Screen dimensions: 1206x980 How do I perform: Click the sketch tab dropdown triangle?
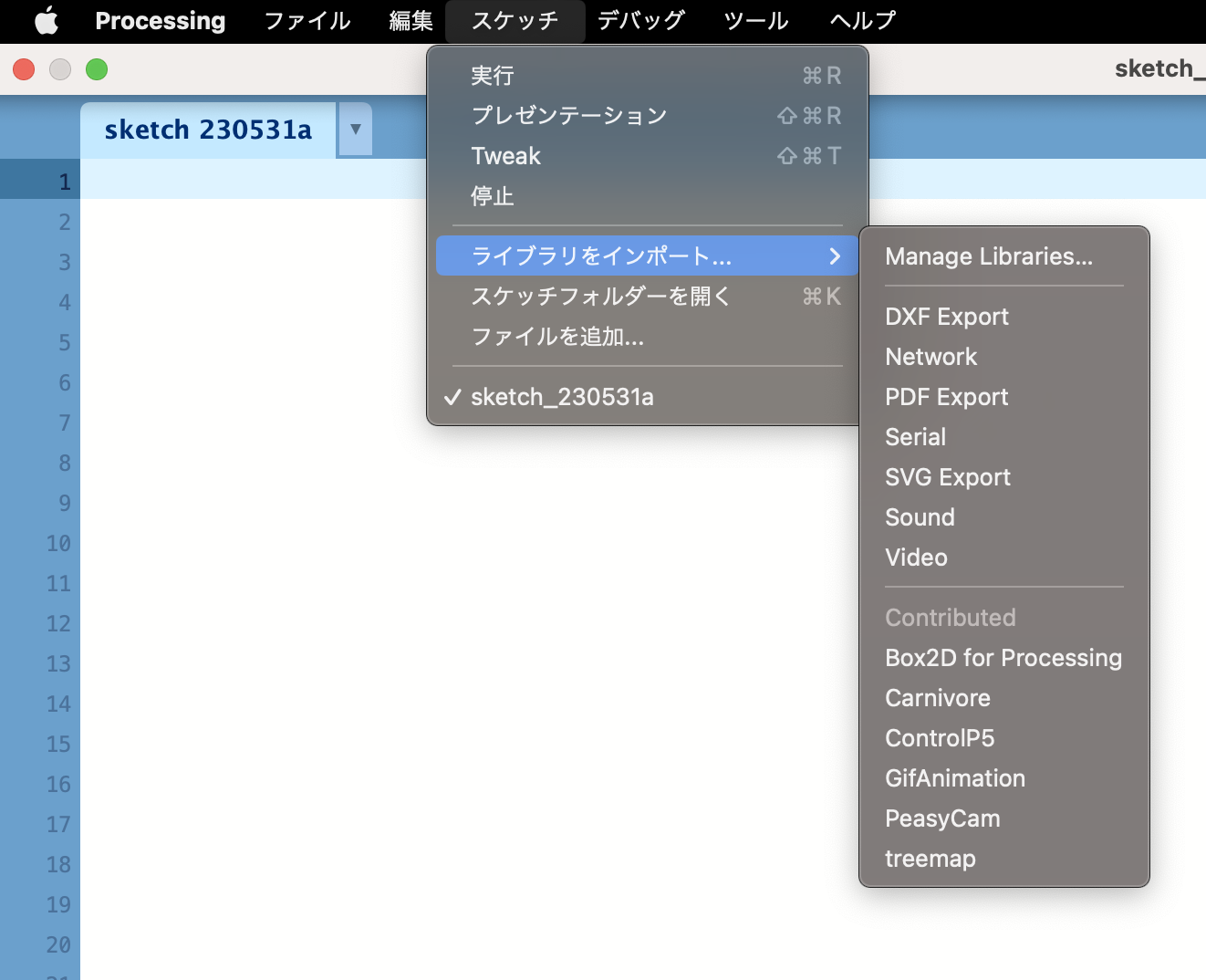click(354, 129)
